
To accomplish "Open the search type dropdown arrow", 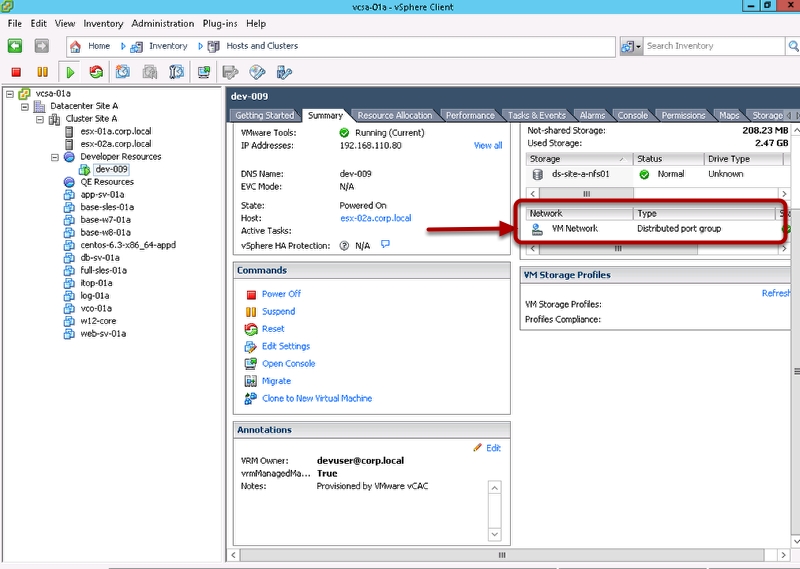I will click(x=638, y=47).
